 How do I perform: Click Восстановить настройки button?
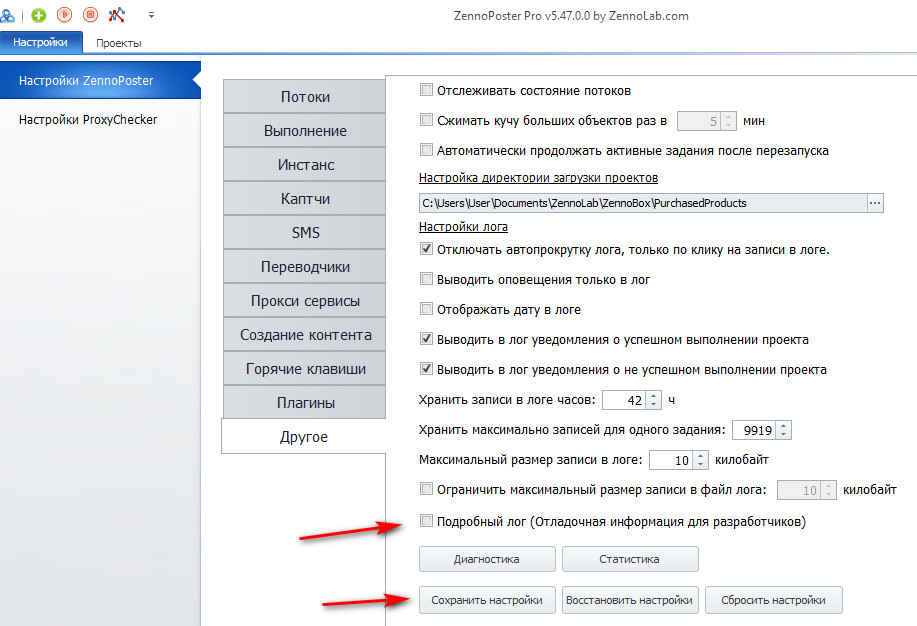point(630,600)
